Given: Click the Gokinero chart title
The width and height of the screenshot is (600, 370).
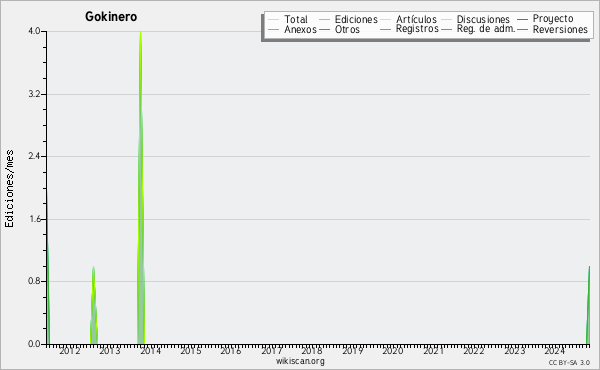Looking at the screenshot, I should coord(111,16).
